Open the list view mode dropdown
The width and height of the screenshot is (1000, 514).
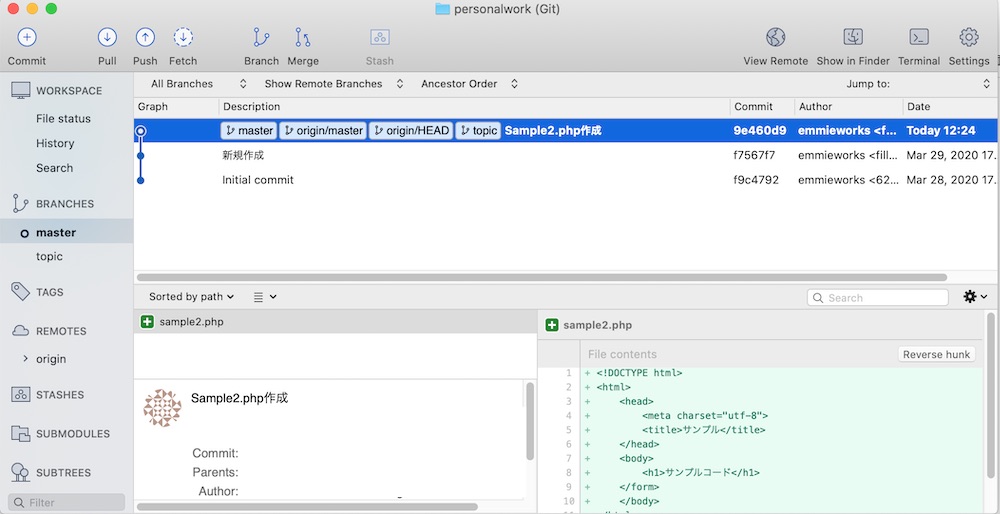tap(265, 297)
